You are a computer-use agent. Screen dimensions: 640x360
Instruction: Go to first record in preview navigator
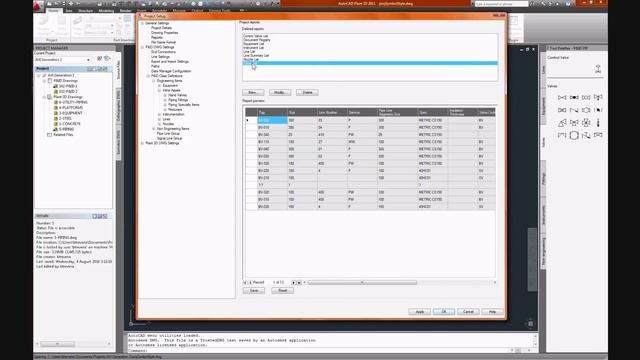pyautogui.click(x=245, y=282)
